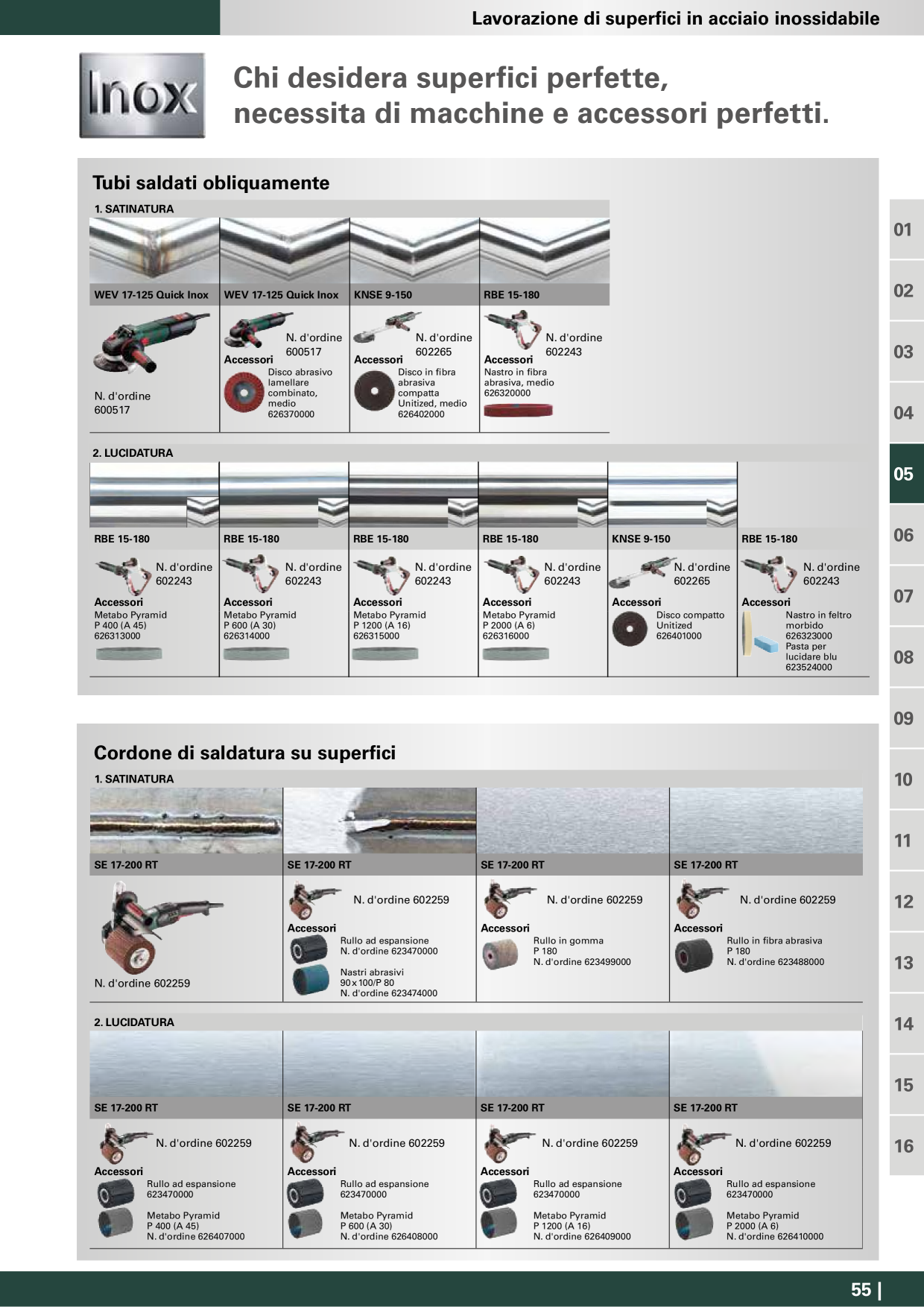Click the Pyramid sleeve image for 626407000
Image resolution: width=924 pixels, height=1307 pixels.
[115, 1224]
